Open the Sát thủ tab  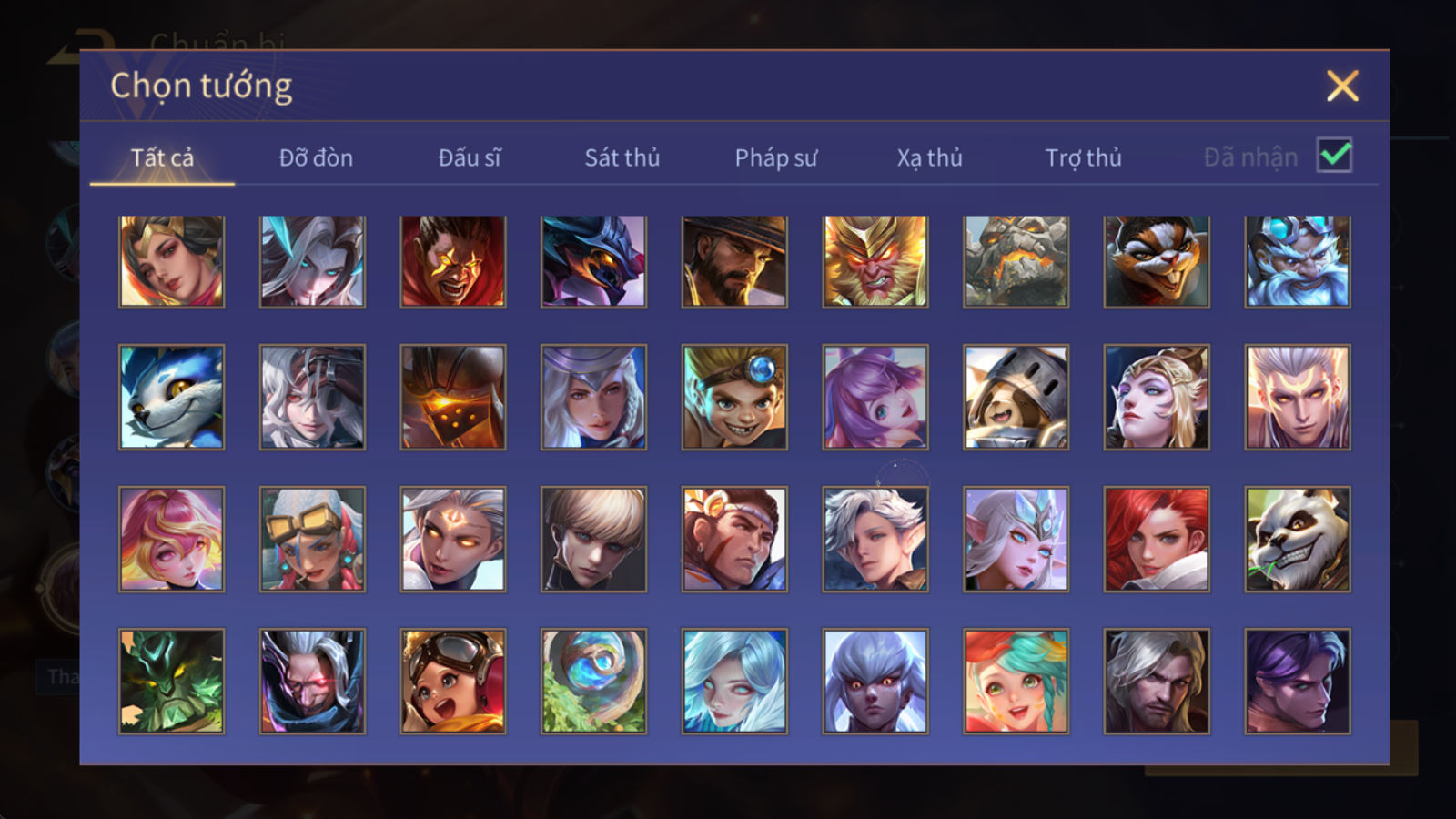point(622,157)
